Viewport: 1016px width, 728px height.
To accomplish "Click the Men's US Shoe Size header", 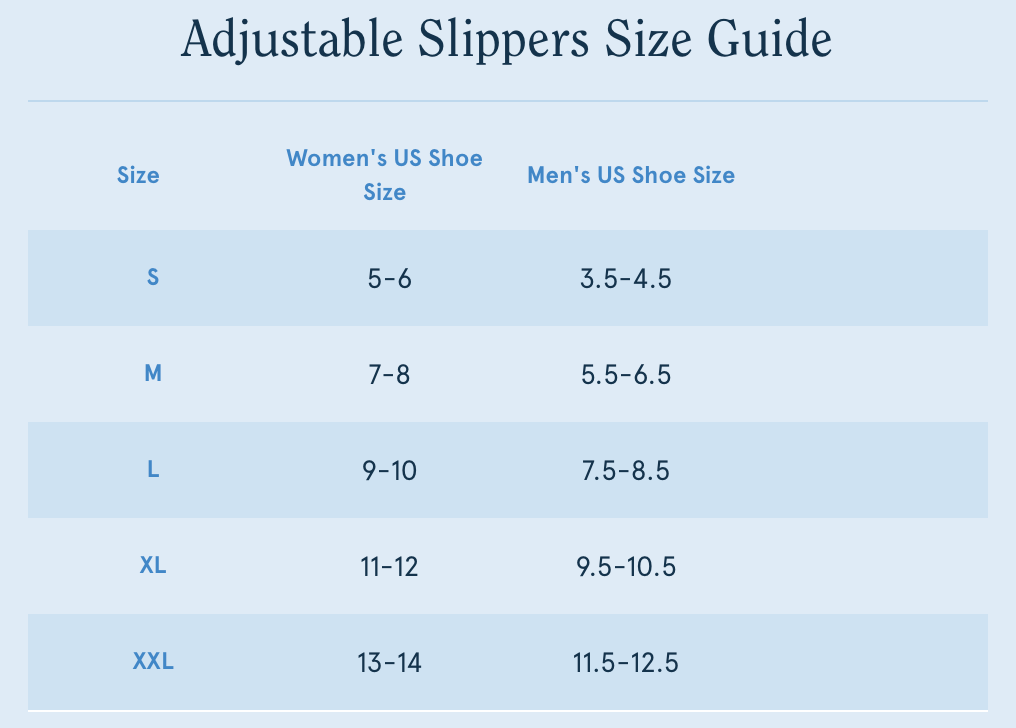I will [x=631, y=175].
